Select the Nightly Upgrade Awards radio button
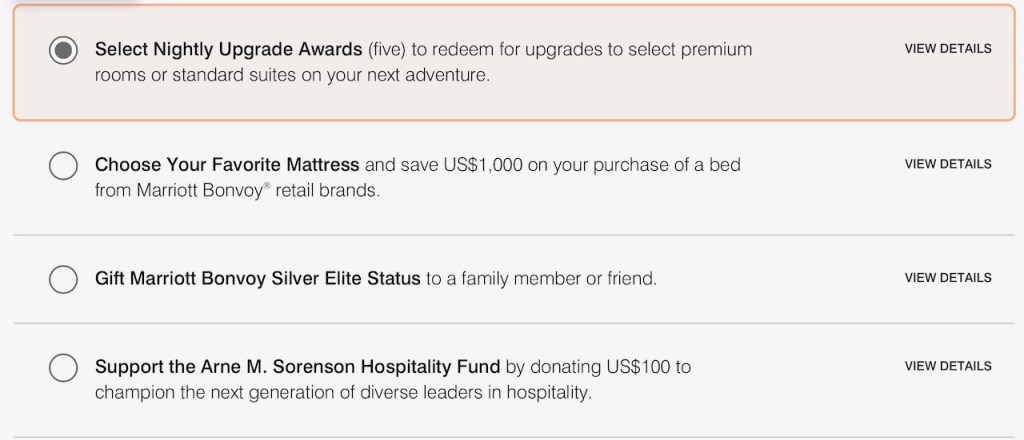Image resolution: width=1024 pixels, height=440 pixels. [x=63, y=51]
